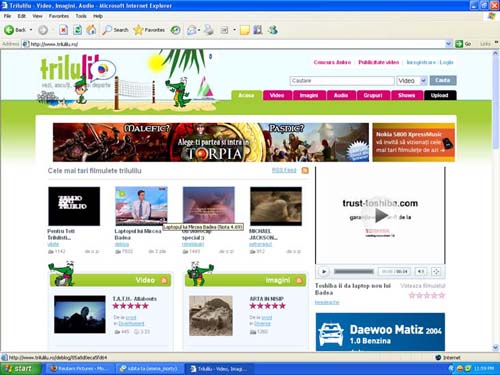500x375 pixels.
Task: Click the RSS icon in Imagini section header
Action: click(x=299, y=280)
